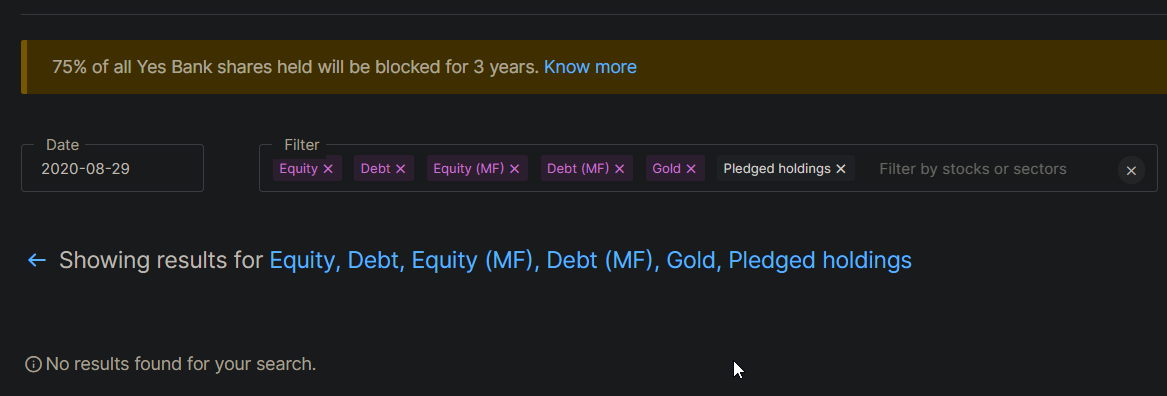Screen dimensions: 1167x396
Task: Remove the Equity filter tag
Action: pyautogui.click(x=328, y=169)
